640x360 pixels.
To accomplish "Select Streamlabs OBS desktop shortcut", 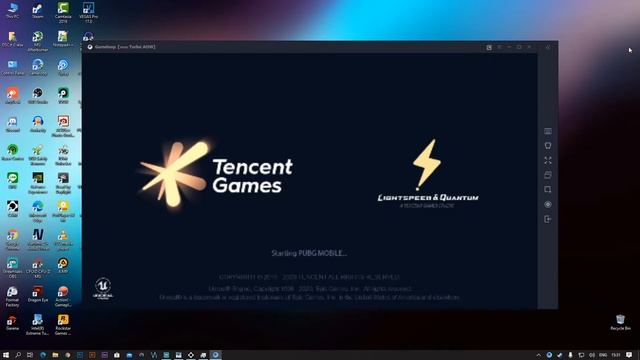I will coord(12,268).
